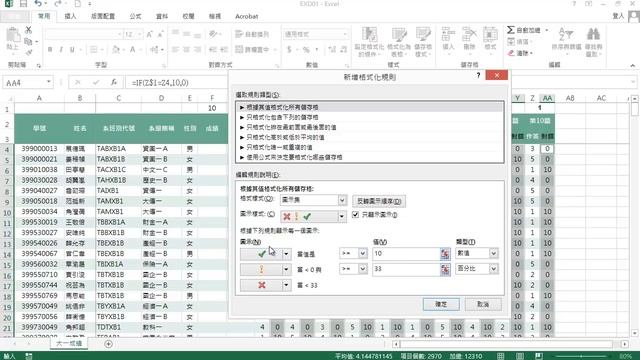Click the value field containing 33
Image resolution: width=640 pixels, height=360 pixels.
pyautogui.click(x=406, y=269)
